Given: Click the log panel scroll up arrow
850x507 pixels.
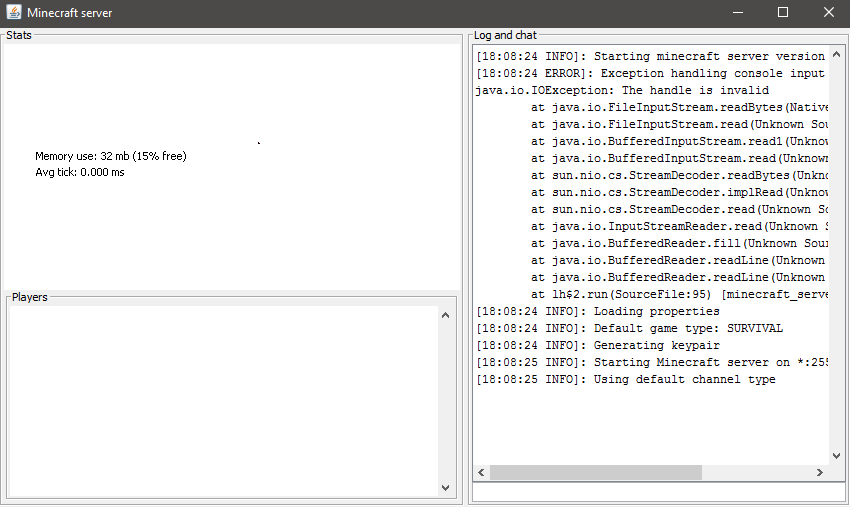Looking at the screenshot, I should [836, 54].
